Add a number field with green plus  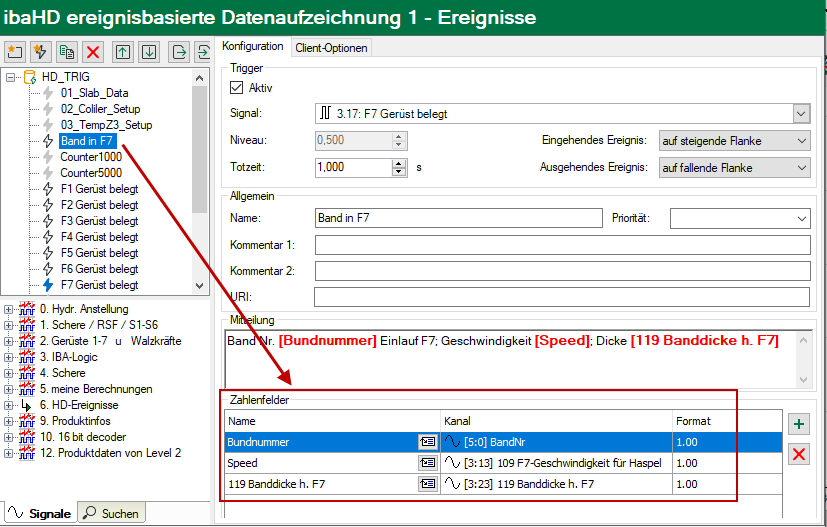799,424
